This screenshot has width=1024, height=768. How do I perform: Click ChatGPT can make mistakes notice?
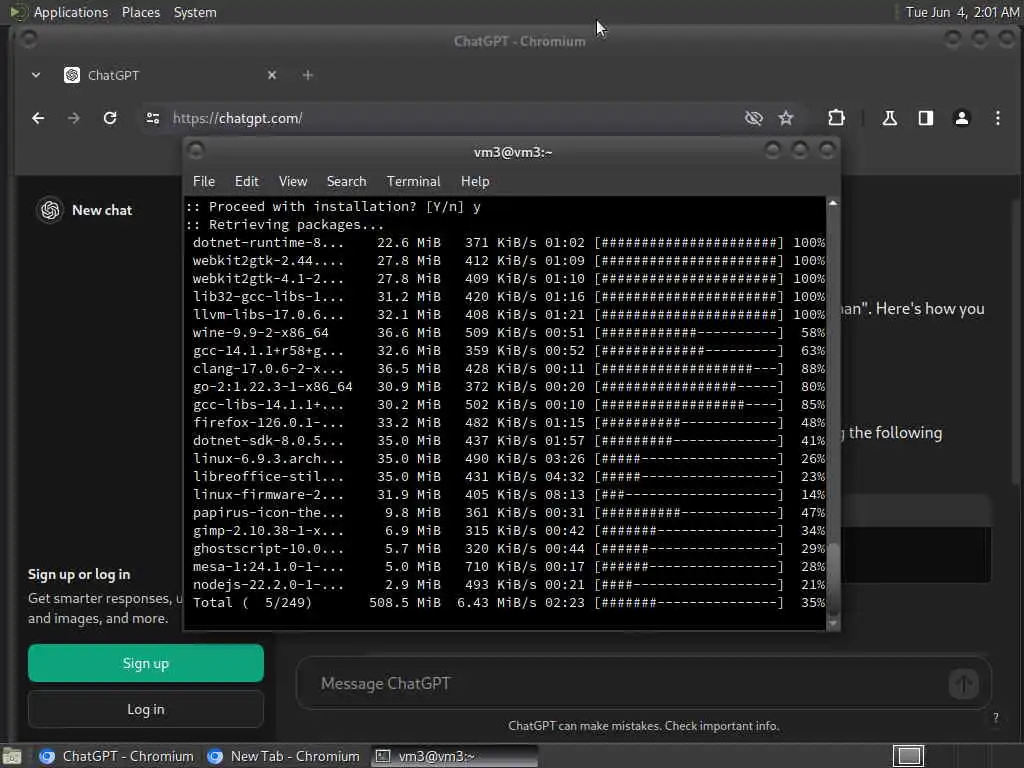pos(643,726)
